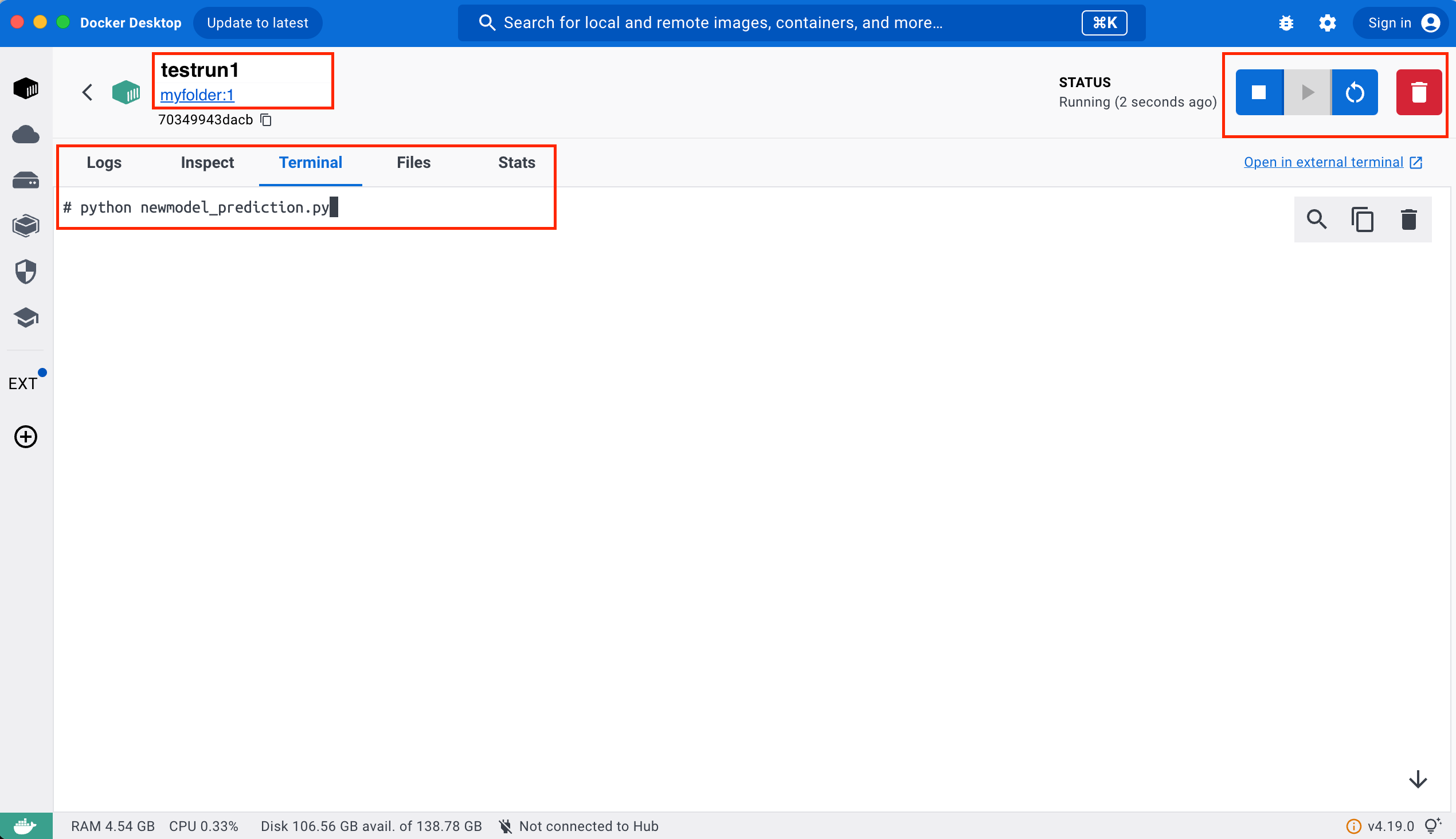
Task: Click the CPU 0.33% status
Action: pos(203,826)
